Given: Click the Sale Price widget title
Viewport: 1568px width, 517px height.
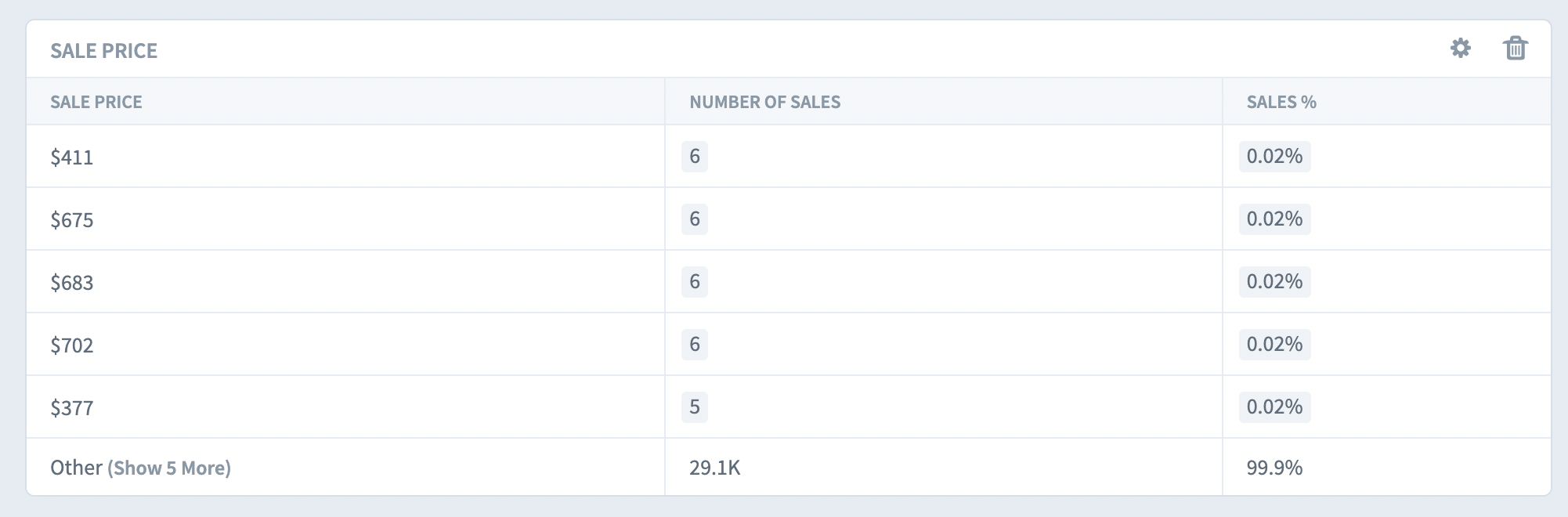Looking at the screenshot, I should pyautogui.click(x=104, y=50).
